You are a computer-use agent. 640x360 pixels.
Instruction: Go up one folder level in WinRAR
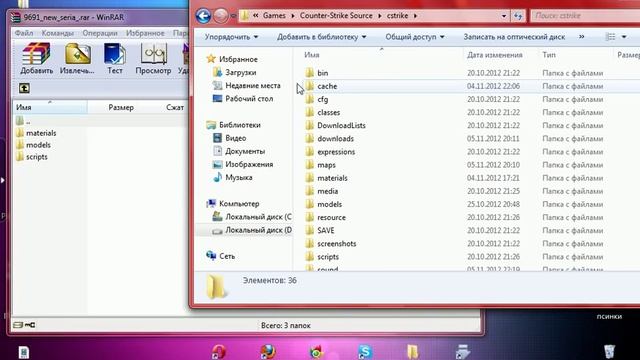click(x=24, y=88)
